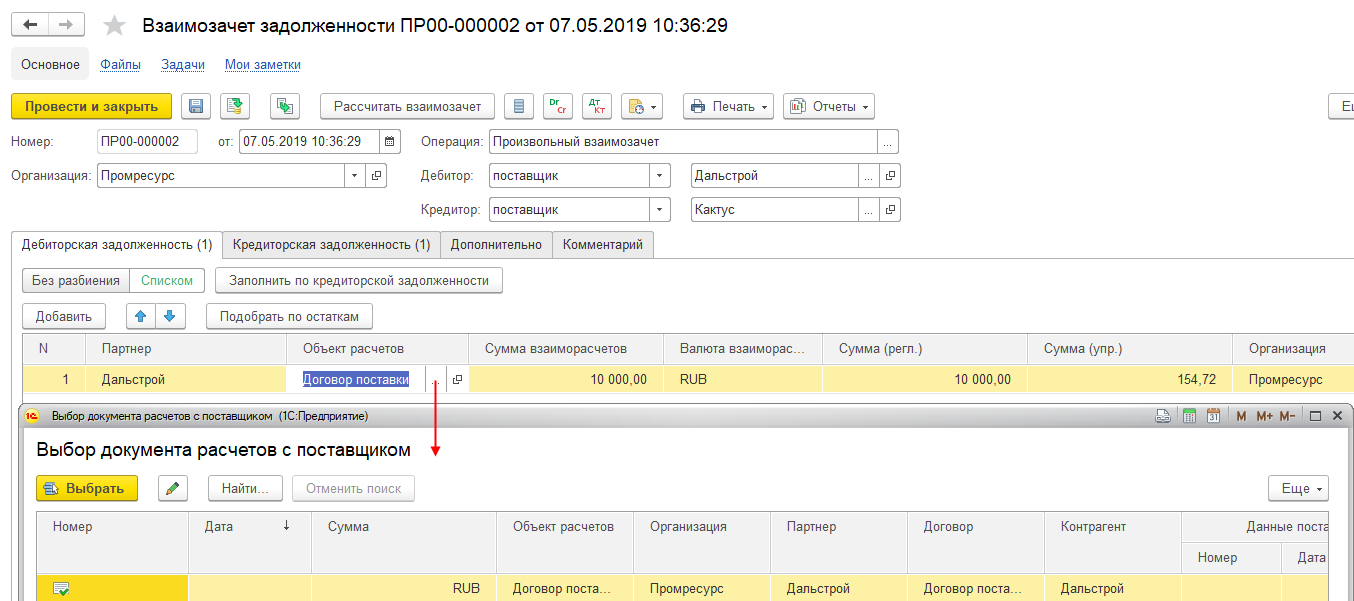Open the Отчеты dropdown menu
Screen dimensions: 1354x601
point(829,106)
